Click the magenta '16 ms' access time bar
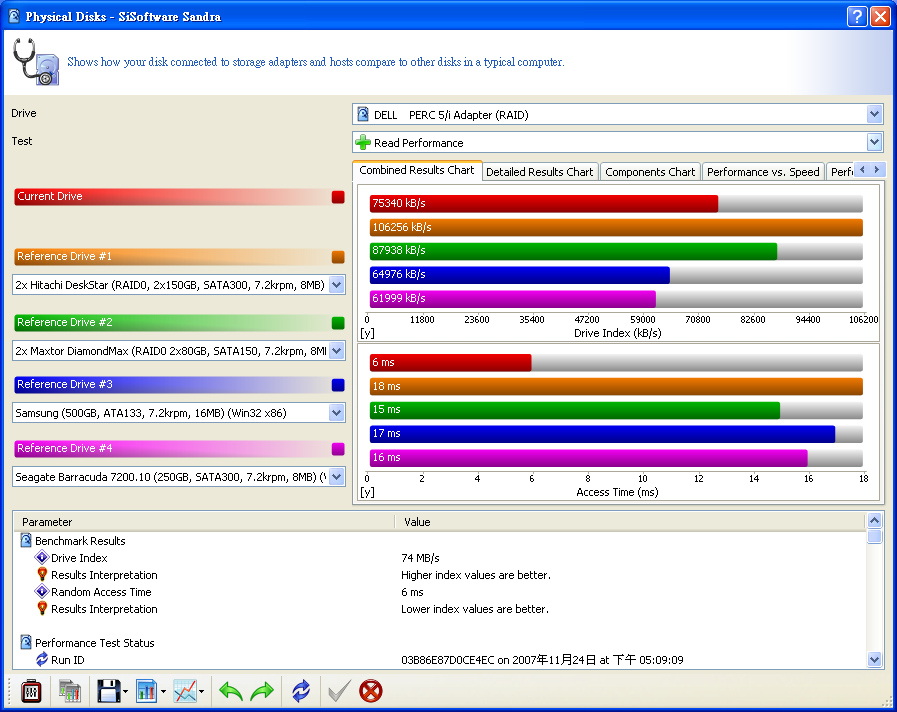The height and width of the screenshot is (712, 897). (x=589, y=458)
